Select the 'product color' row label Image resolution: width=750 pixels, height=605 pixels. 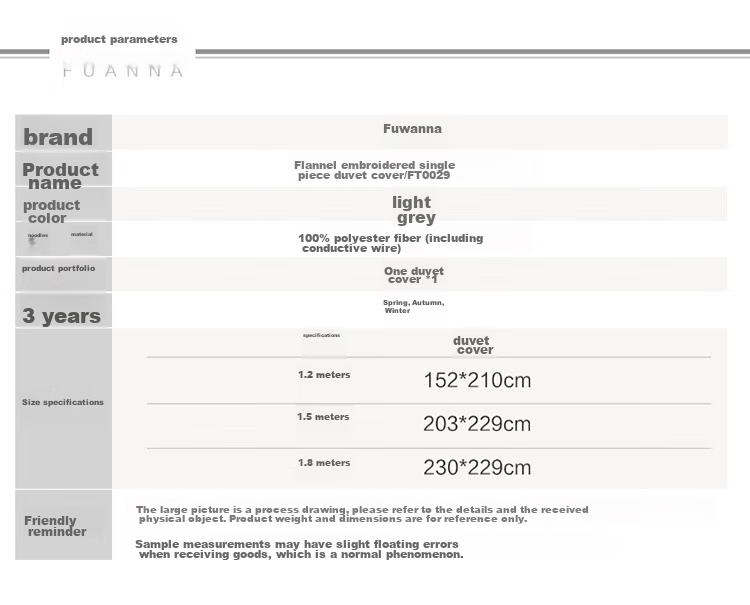pyautogui.click(x=51, y=211)
